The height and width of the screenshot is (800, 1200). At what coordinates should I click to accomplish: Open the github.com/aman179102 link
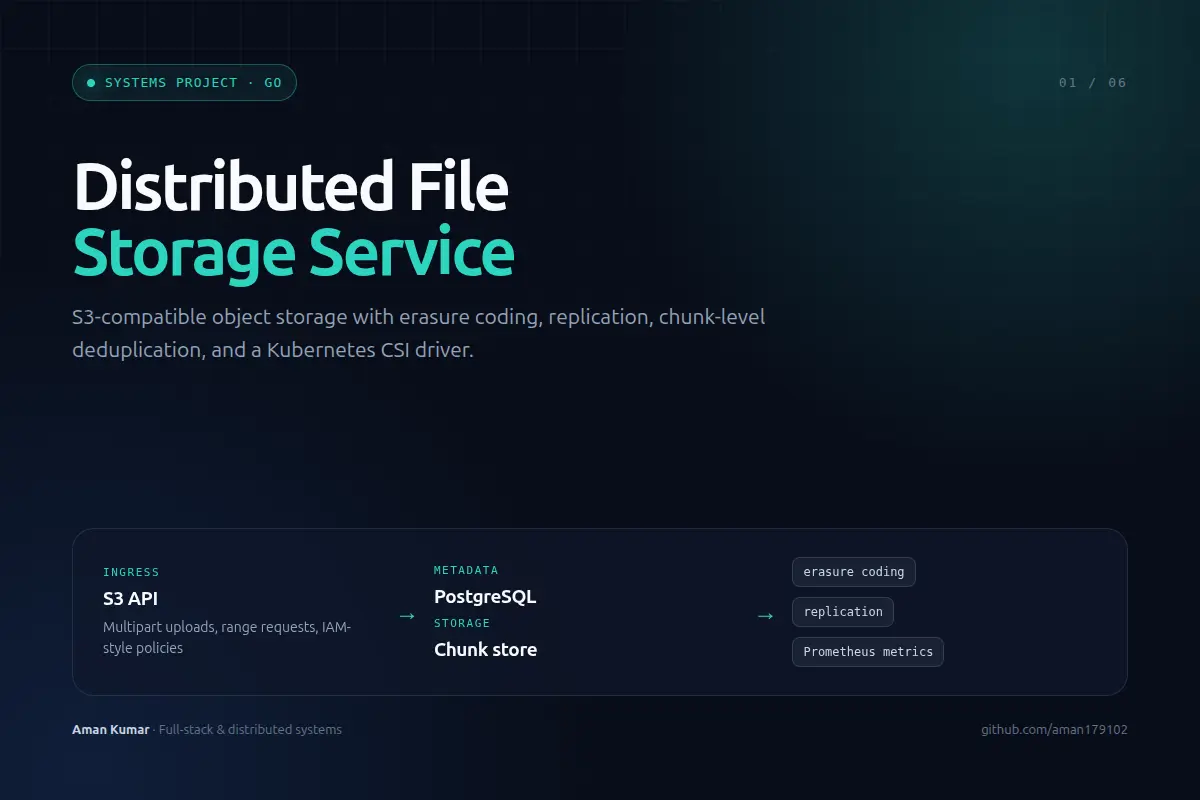(1054, 730)
